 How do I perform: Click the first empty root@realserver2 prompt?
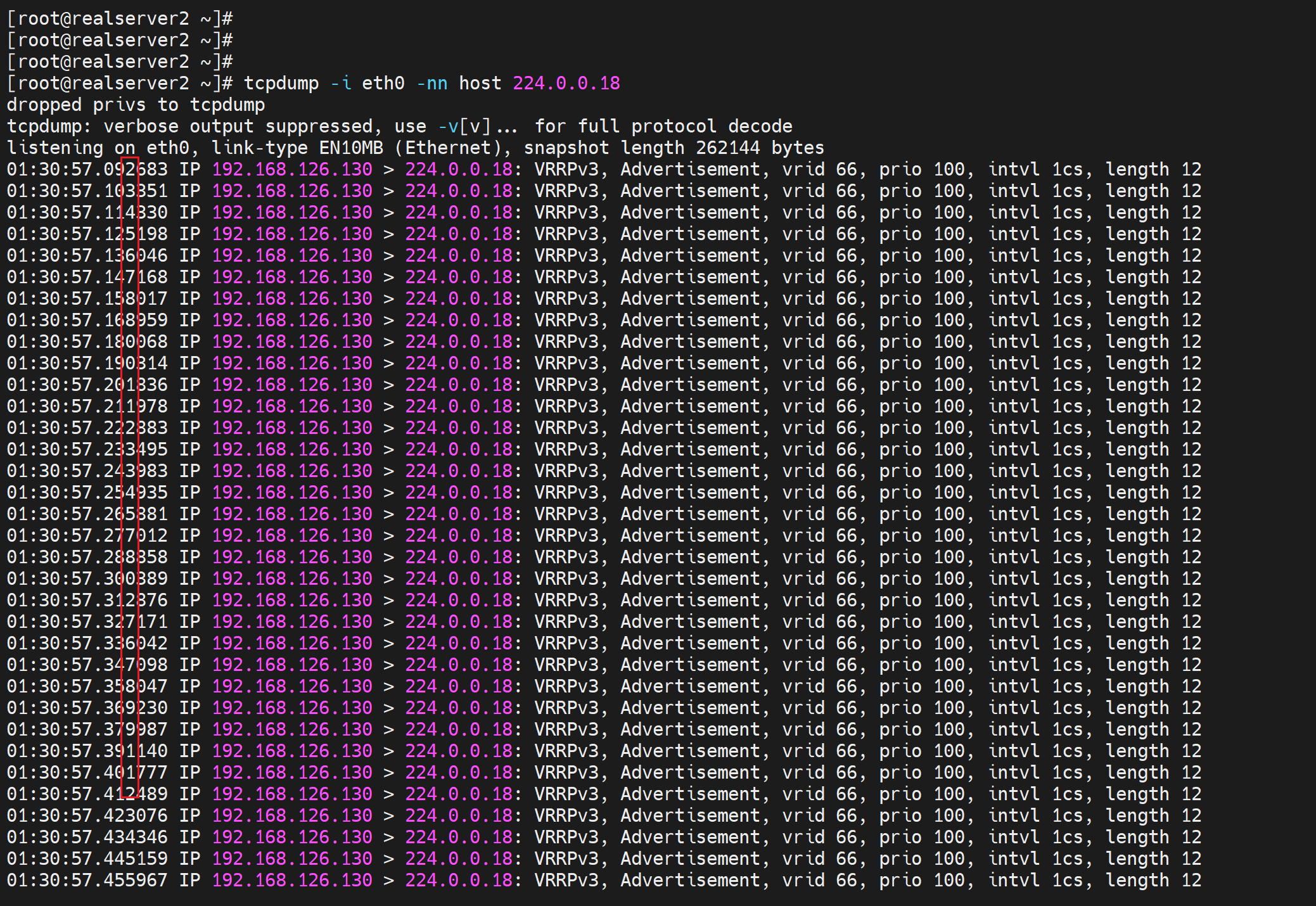pyautogui.click(x=119, y=19)
